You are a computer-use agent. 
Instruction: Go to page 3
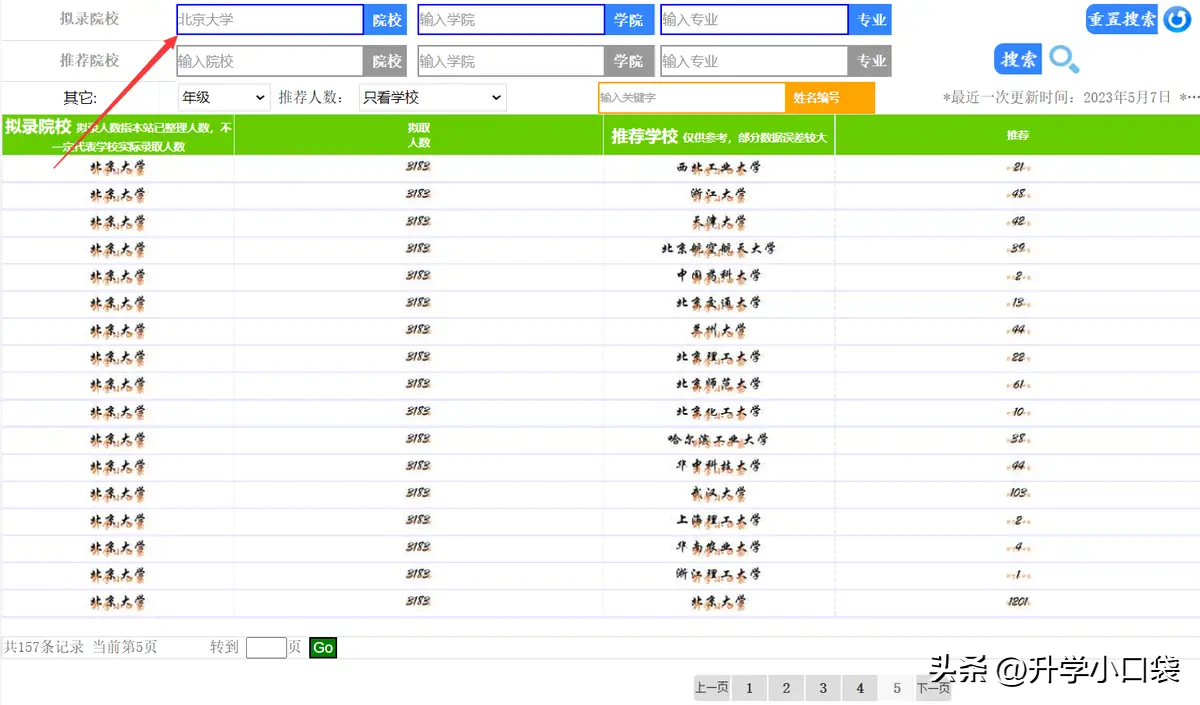(823, 688)
